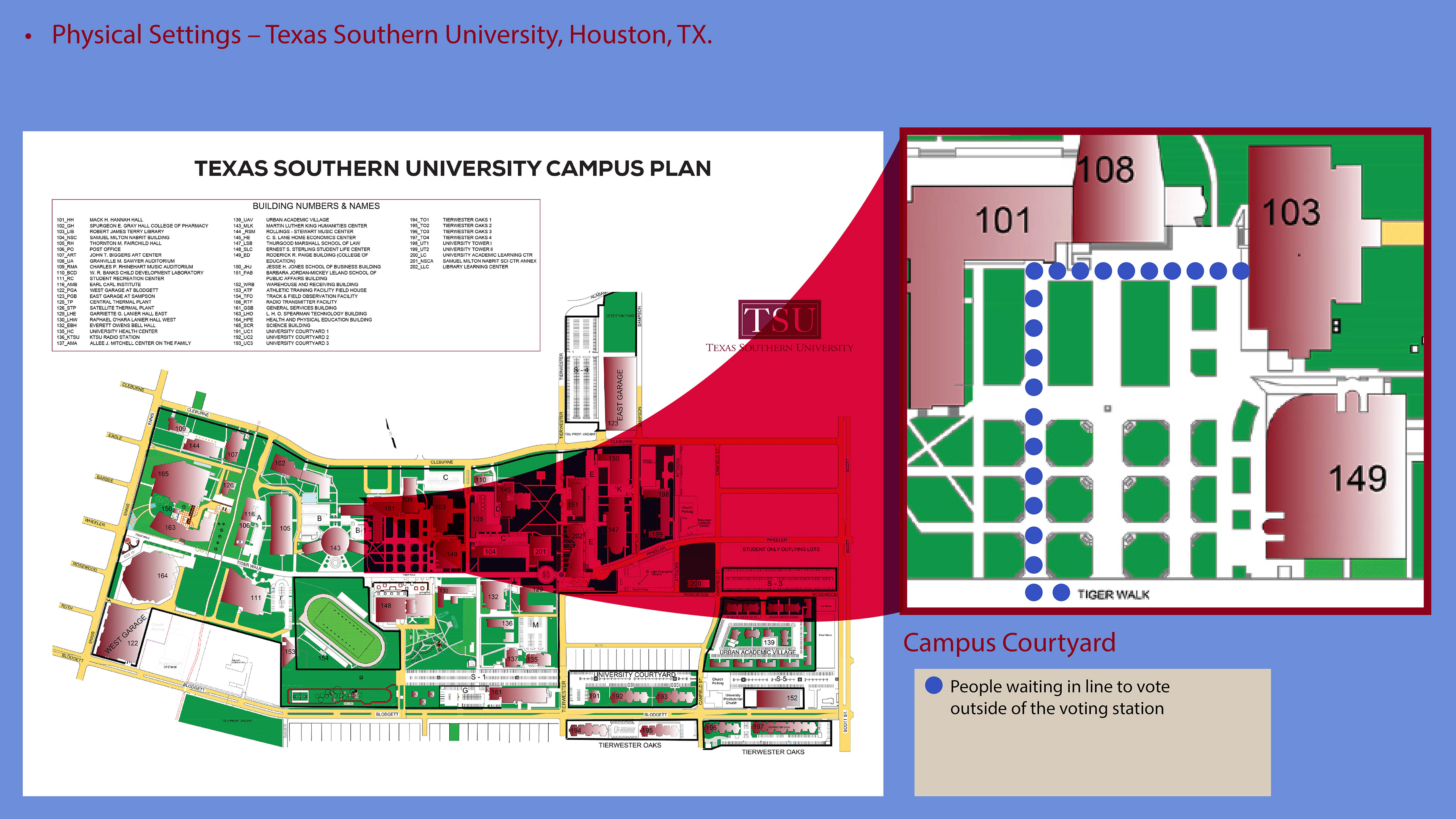Click 'JESSE H. JONES SCHOOL OF BUSINESS BUILDING' row

(x=307, y=267)
